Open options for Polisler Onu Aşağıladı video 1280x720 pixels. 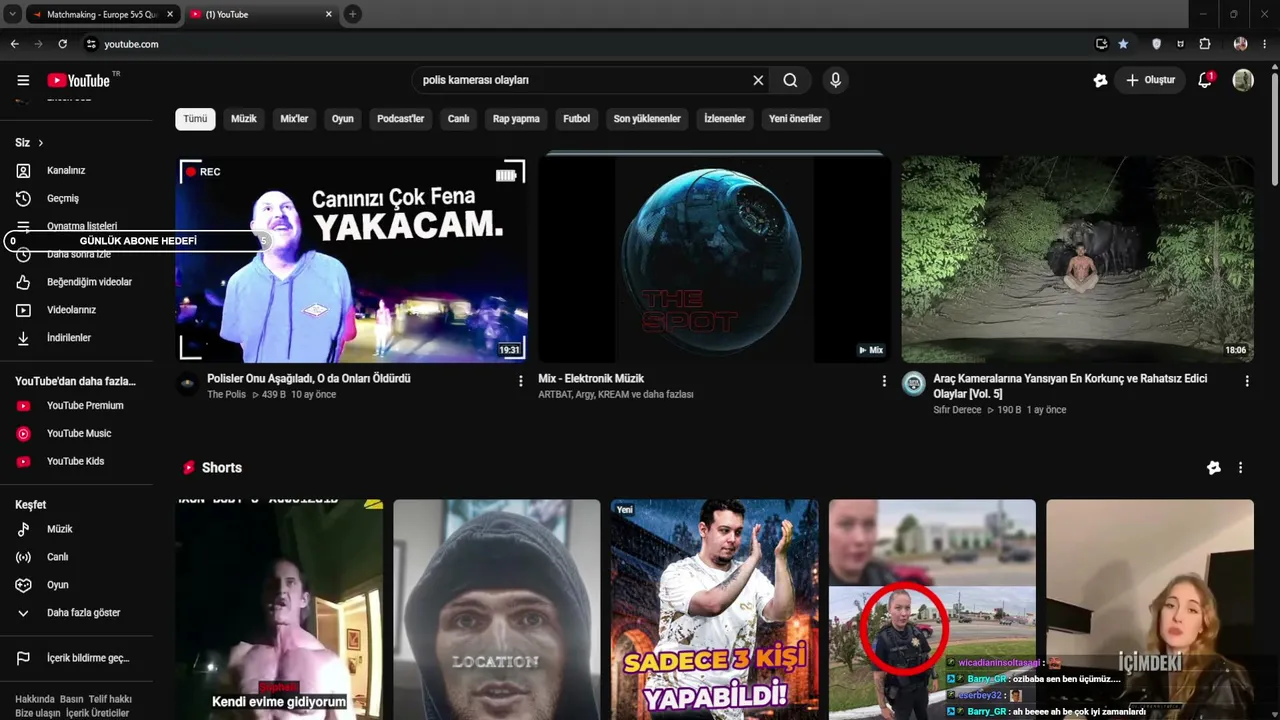point(520,381)
